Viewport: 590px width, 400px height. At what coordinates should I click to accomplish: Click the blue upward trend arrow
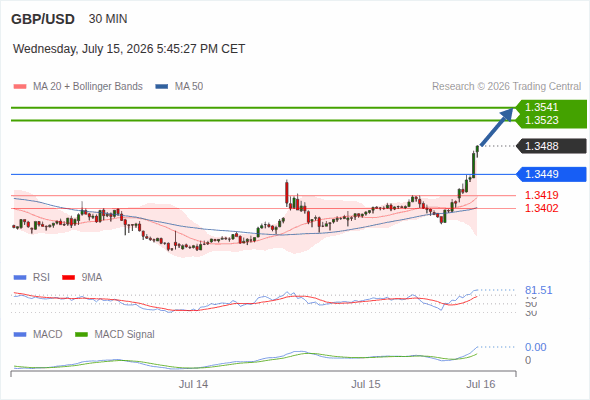coord(497,126)
